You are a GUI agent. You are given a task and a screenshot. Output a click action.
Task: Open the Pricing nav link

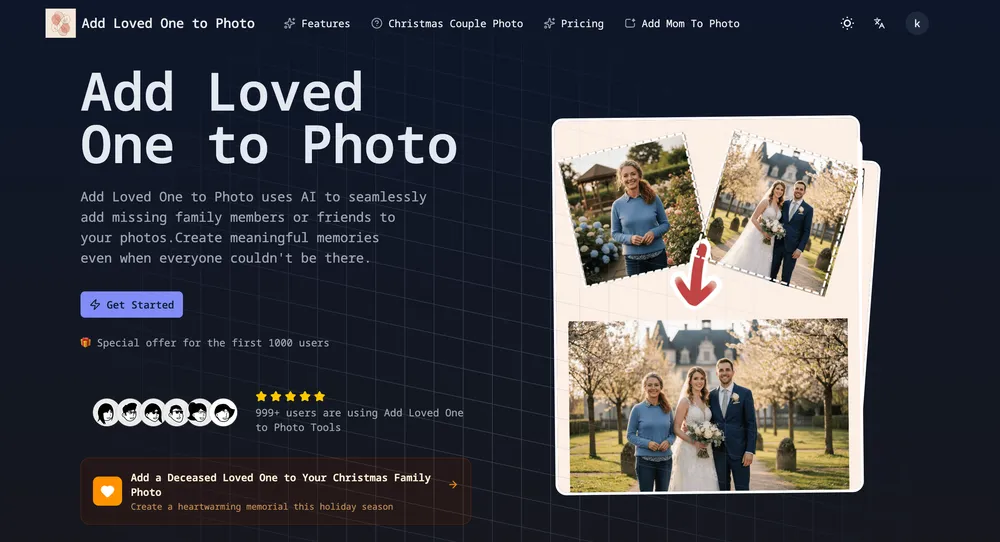tap(574, 23)
